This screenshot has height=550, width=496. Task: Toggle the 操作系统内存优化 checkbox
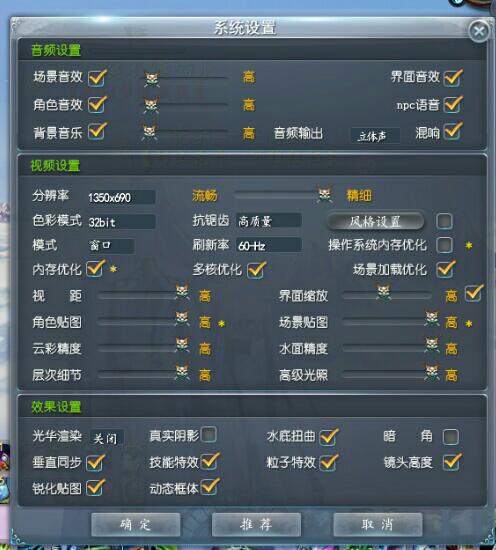(445, 245)
